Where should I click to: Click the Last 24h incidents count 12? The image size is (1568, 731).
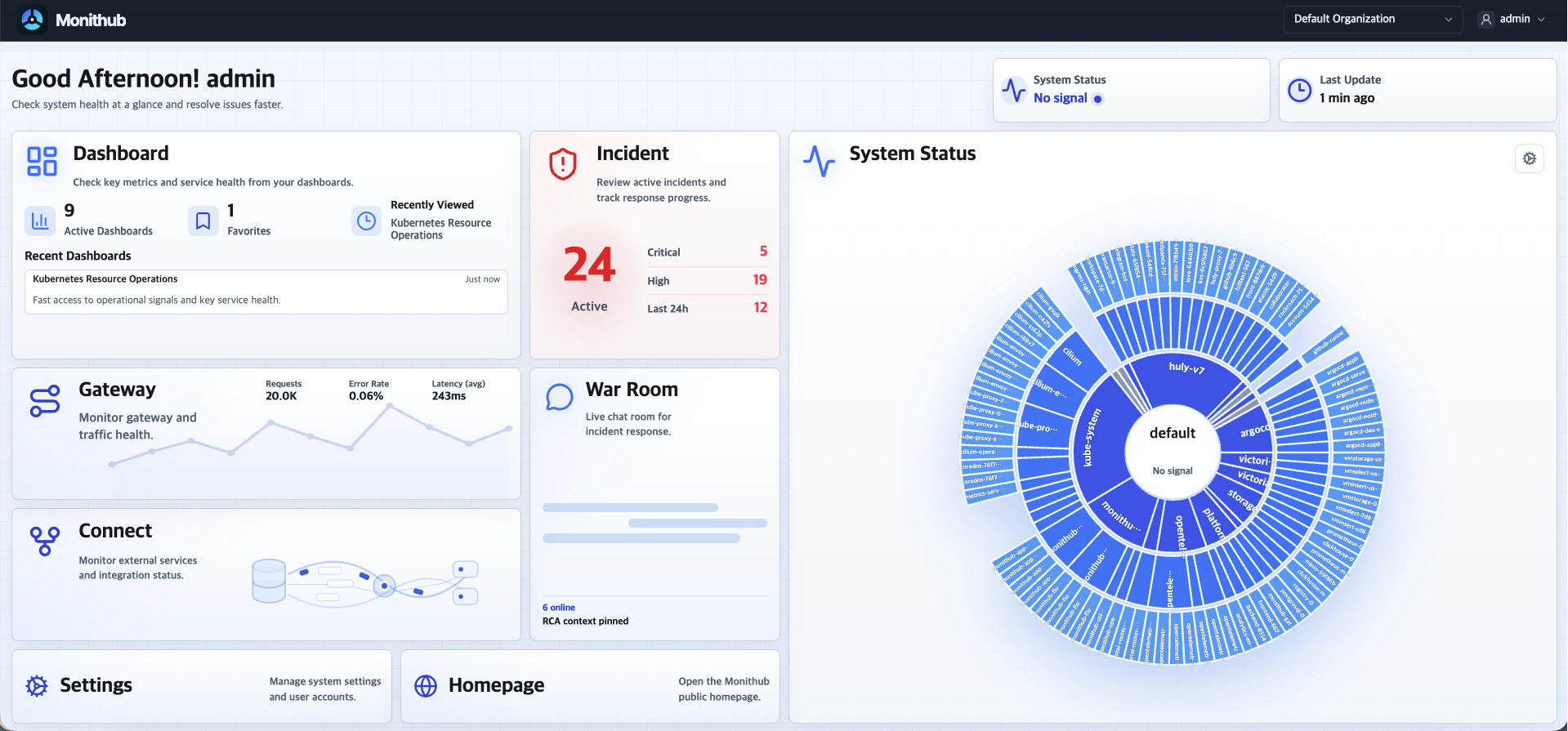pyautogui.click(x=761, y=308)
